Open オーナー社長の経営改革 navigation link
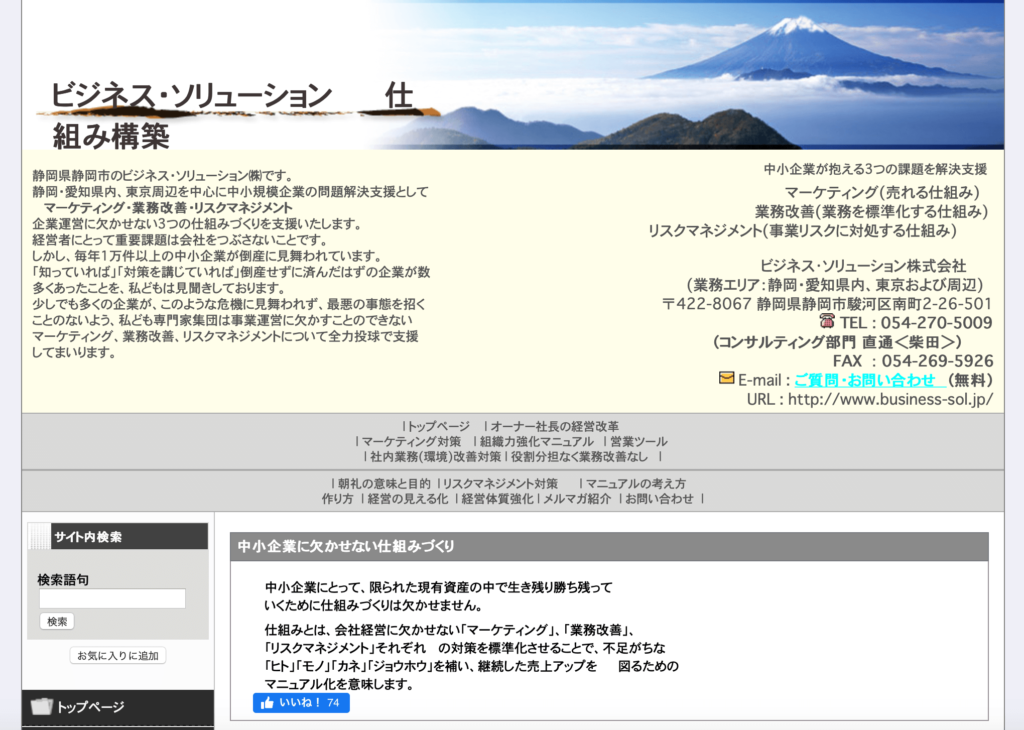1024x730 pixels. click(554, 426)
